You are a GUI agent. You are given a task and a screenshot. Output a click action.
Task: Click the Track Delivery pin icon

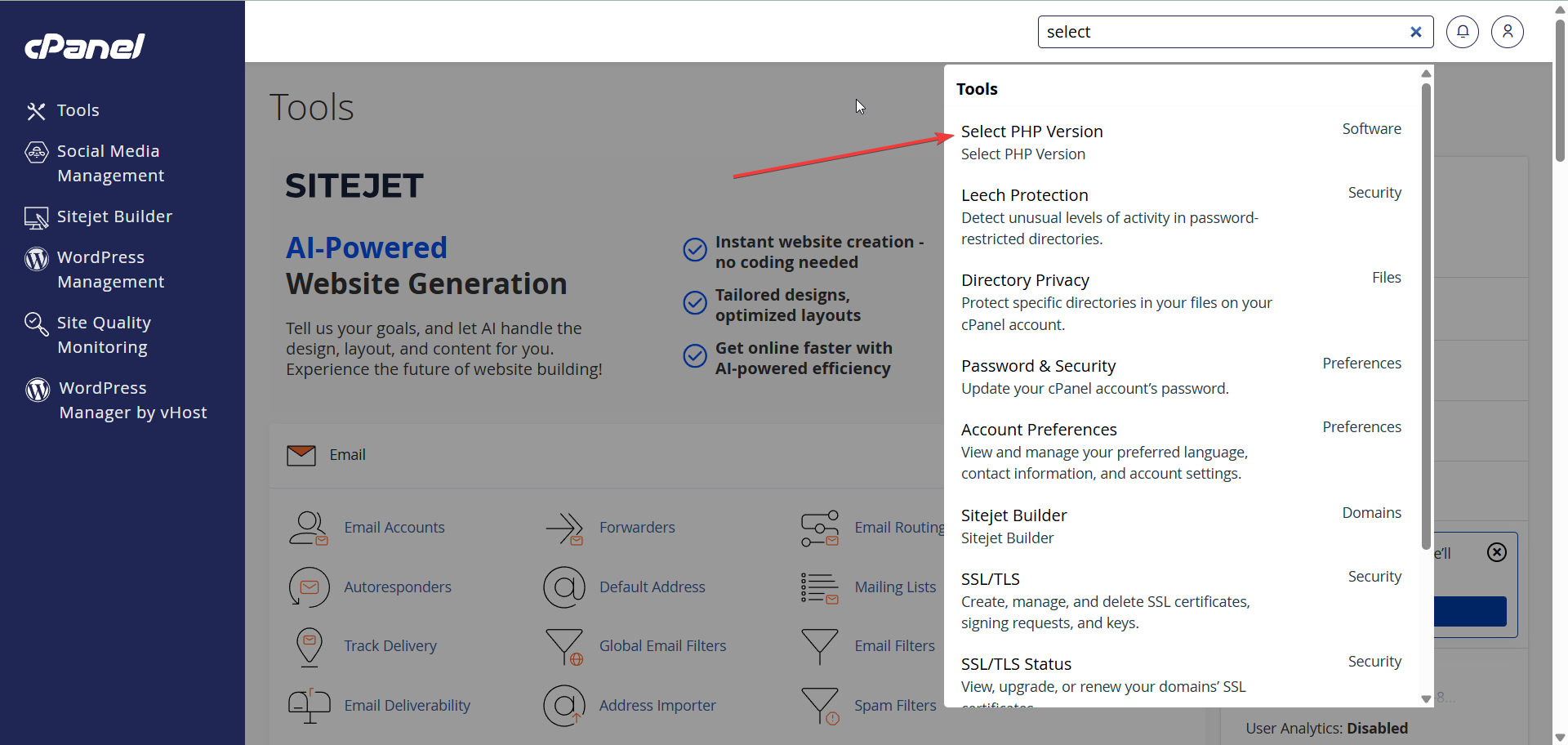[309, 647]
